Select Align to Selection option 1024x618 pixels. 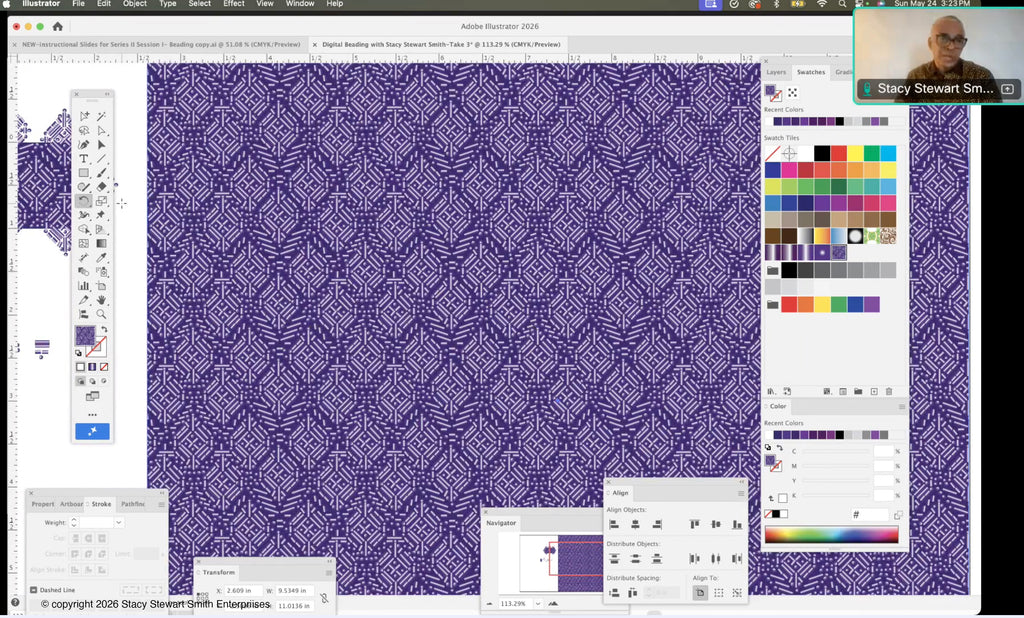718,593
